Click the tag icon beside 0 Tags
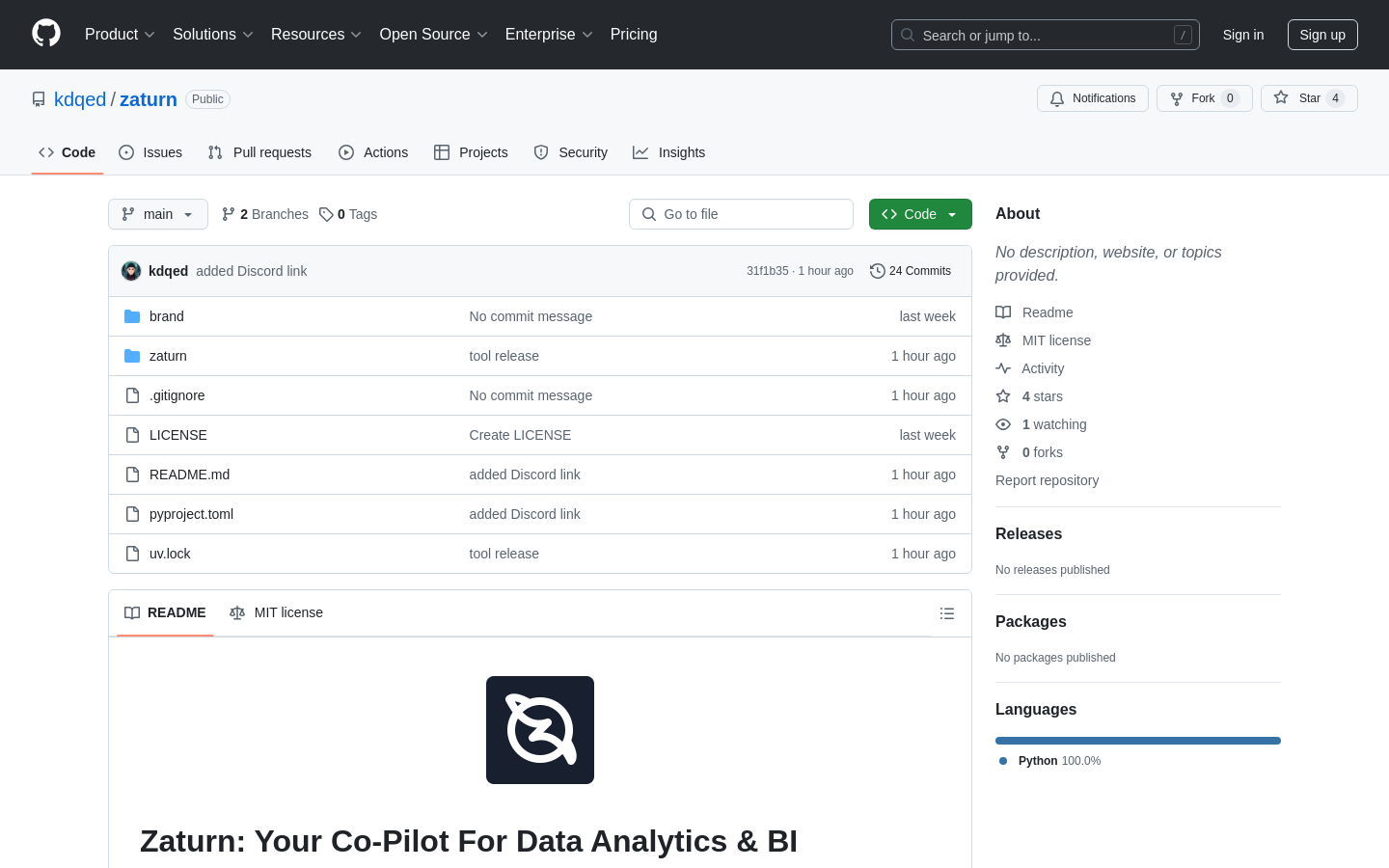Viewport: 1389px width, 868px height. click(326, 214)
